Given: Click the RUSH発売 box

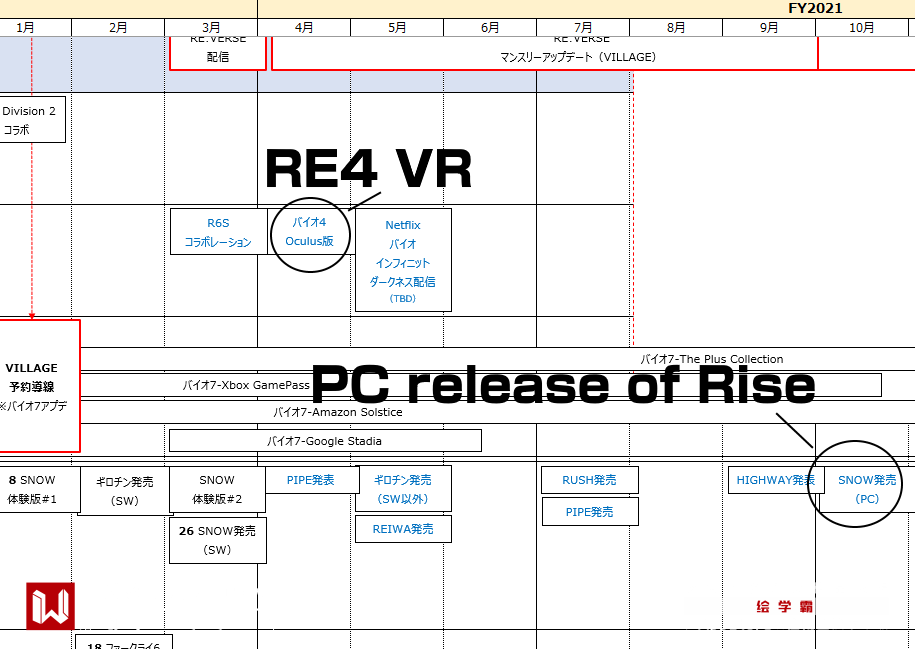Looking at the screenshot, I should pyautogui.click(x=589, y=480).
